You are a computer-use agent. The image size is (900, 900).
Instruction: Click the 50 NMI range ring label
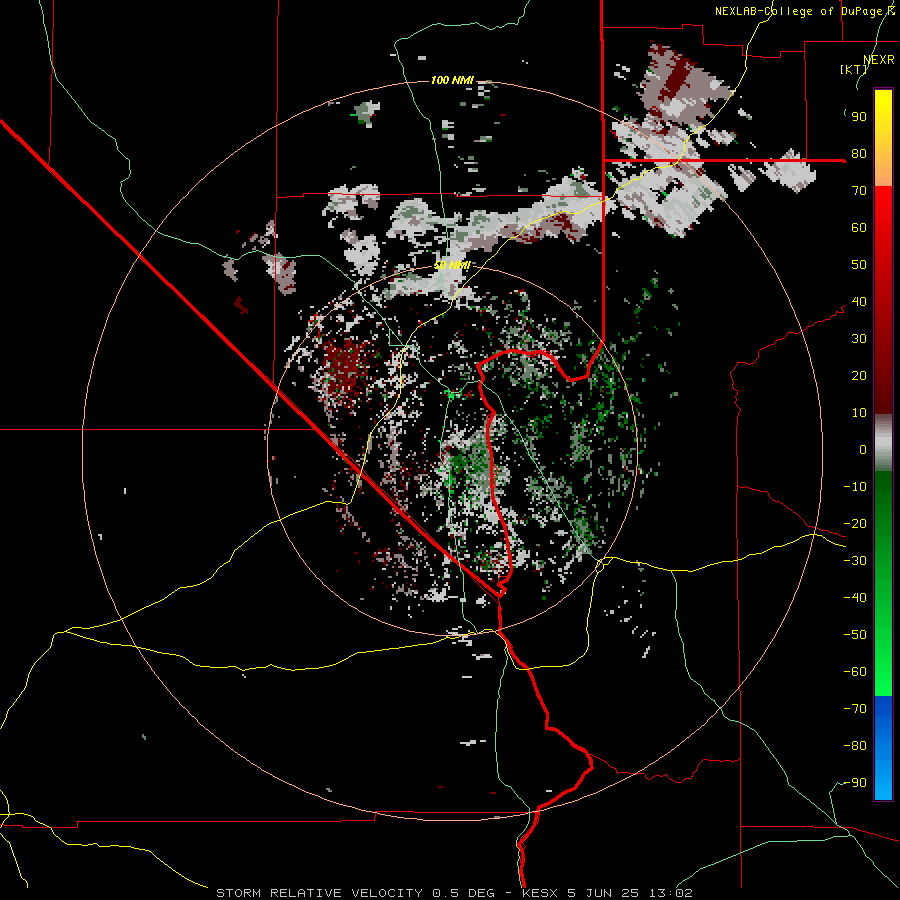point(452,265)
